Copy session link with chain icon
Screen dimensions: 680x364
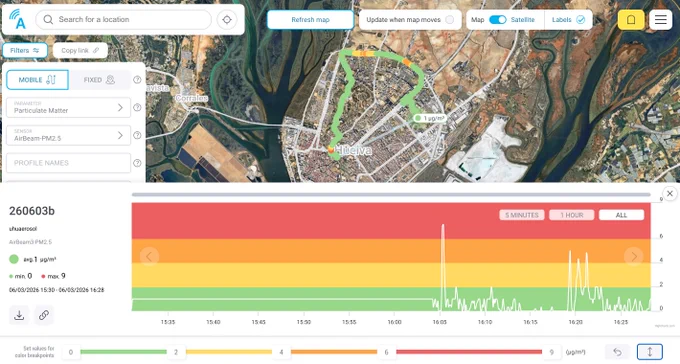44,315
